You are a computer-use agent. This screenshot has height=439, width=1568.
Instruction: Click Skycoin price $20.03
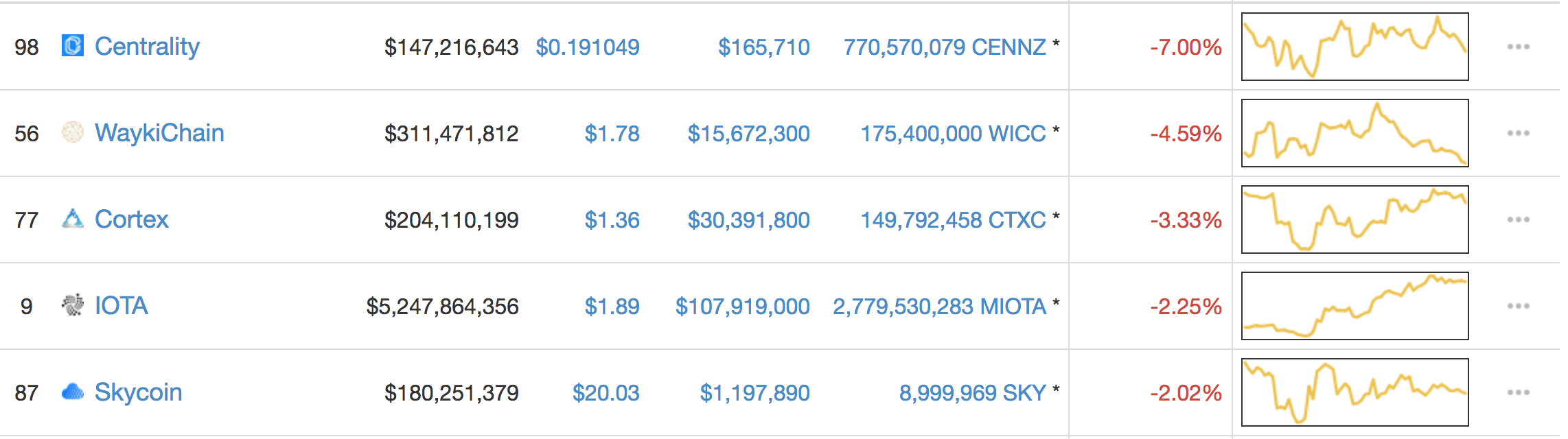coord(606,393)
